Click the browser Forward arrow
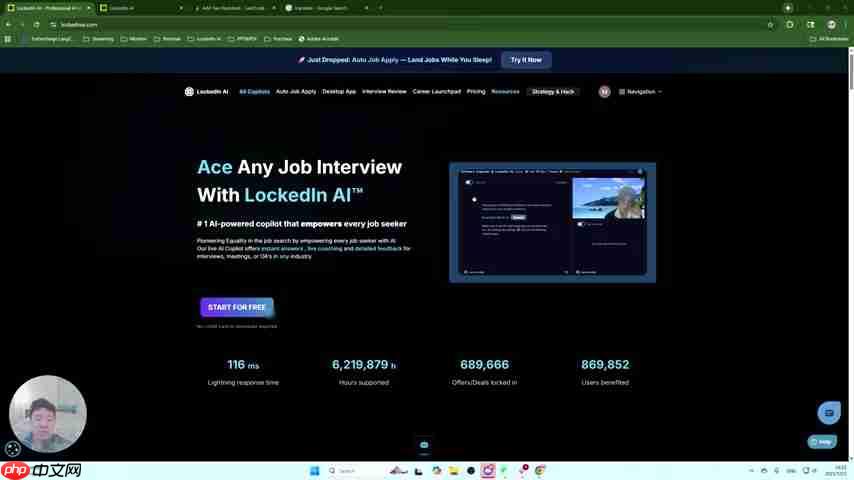The height and width of the screenshot is (480, 854). coord(22,25)
